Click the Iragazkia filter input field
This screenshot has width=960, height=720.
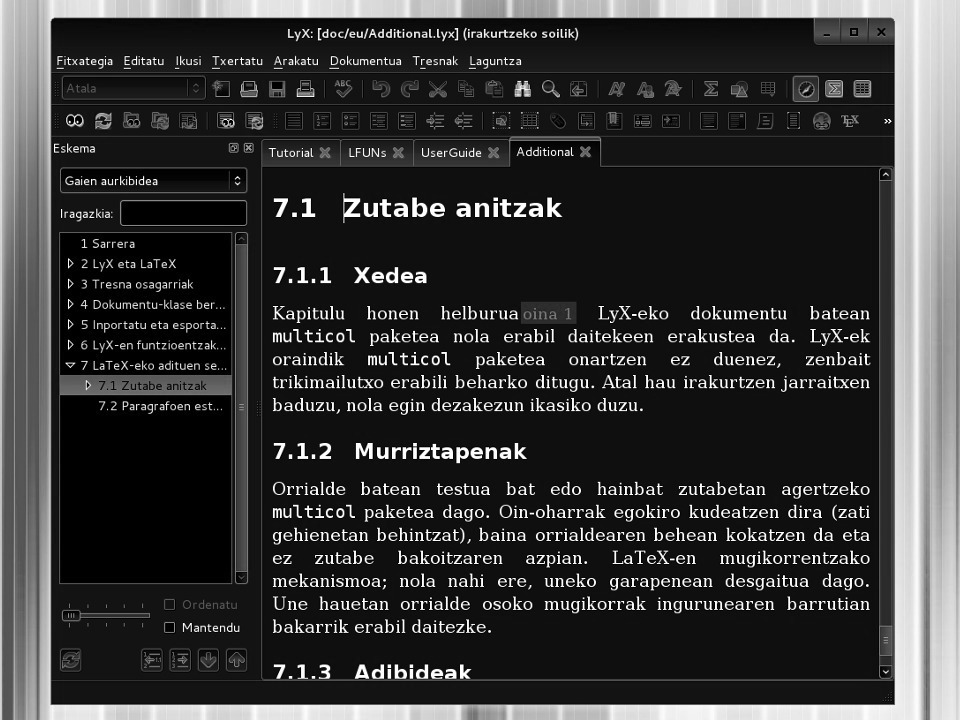(x=184, y=214)
